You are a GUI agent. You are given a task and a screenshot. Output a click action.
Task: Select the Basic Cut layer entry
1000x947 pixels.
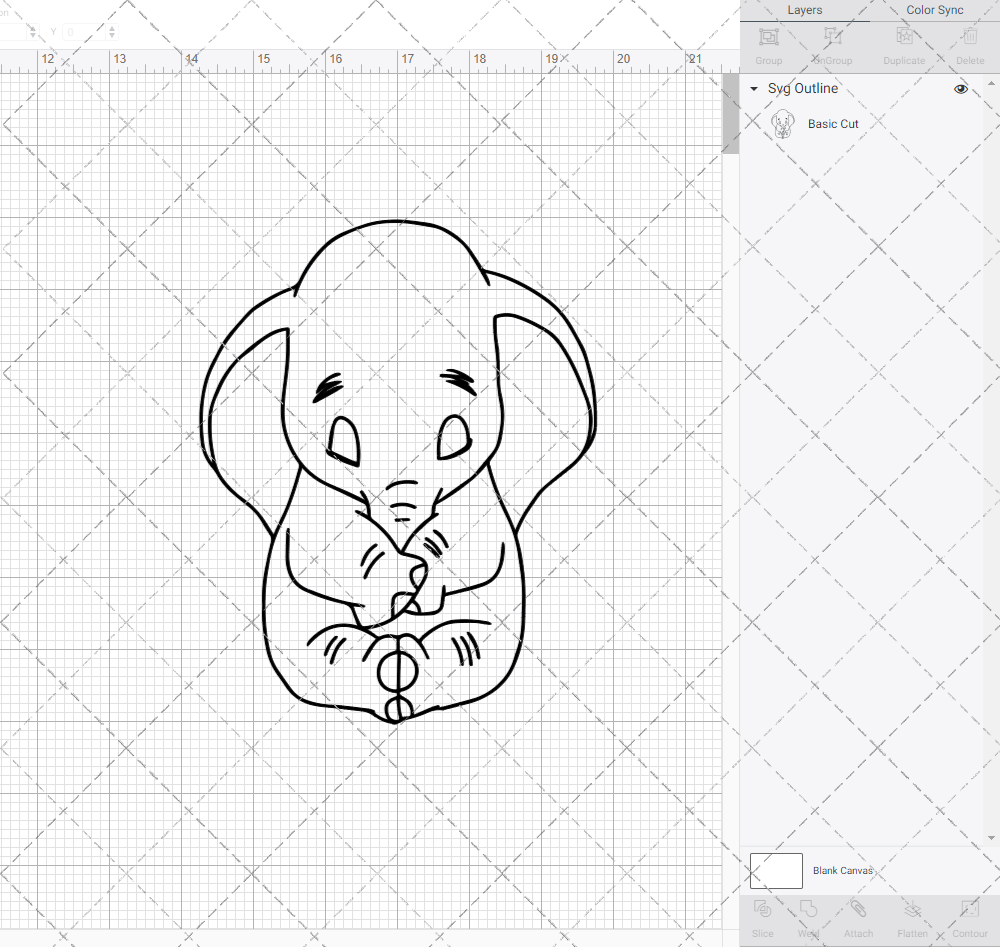pos(833,123)
